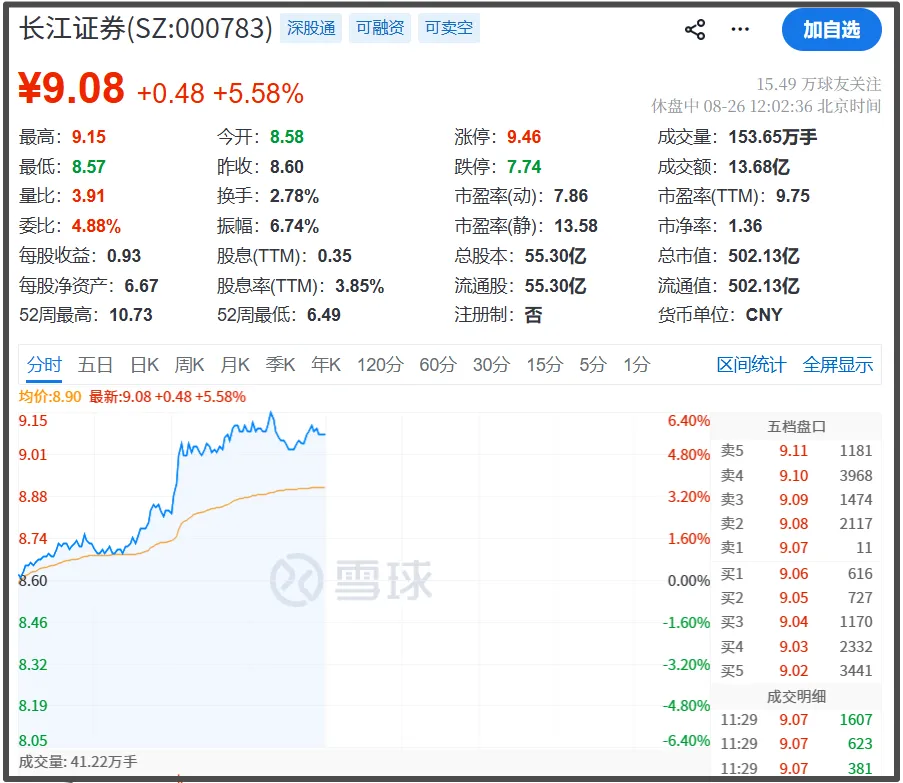This screenshot has width=903, height=783.
Task: Click the 52周最低 value 6.49
Action: pyautogui.click(x=324, y=316)
